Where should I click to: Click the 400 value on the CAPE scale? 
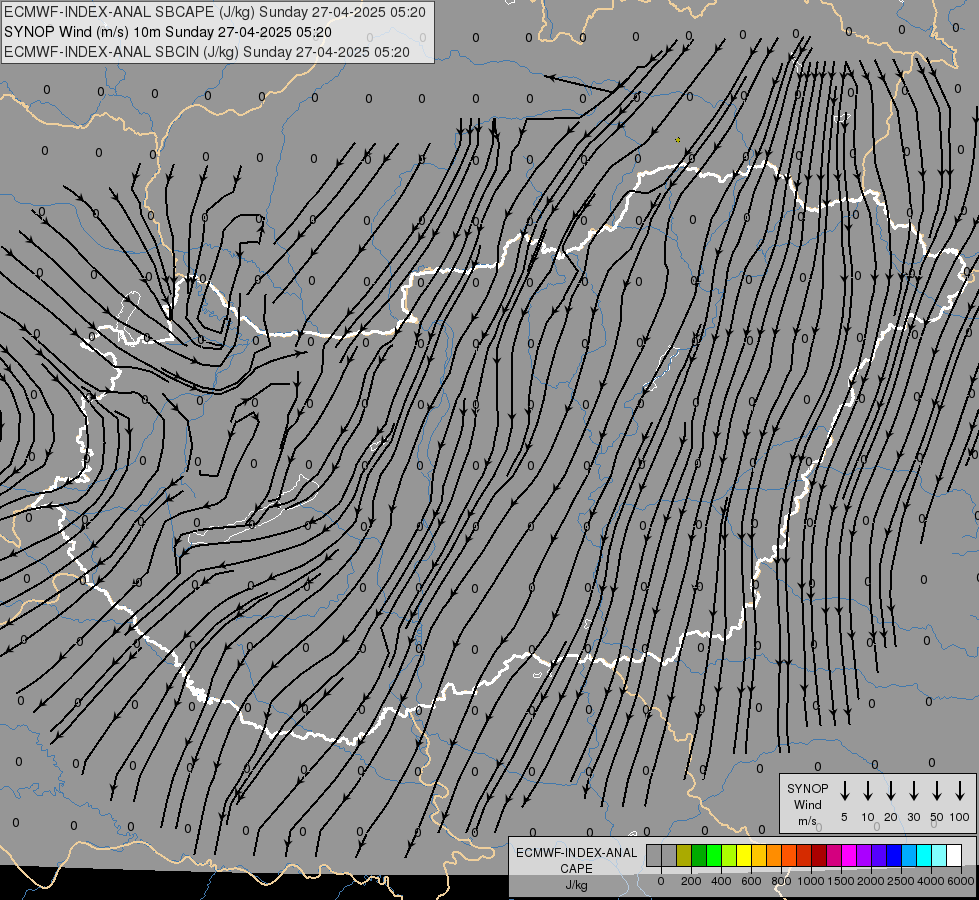coord(721,881)
